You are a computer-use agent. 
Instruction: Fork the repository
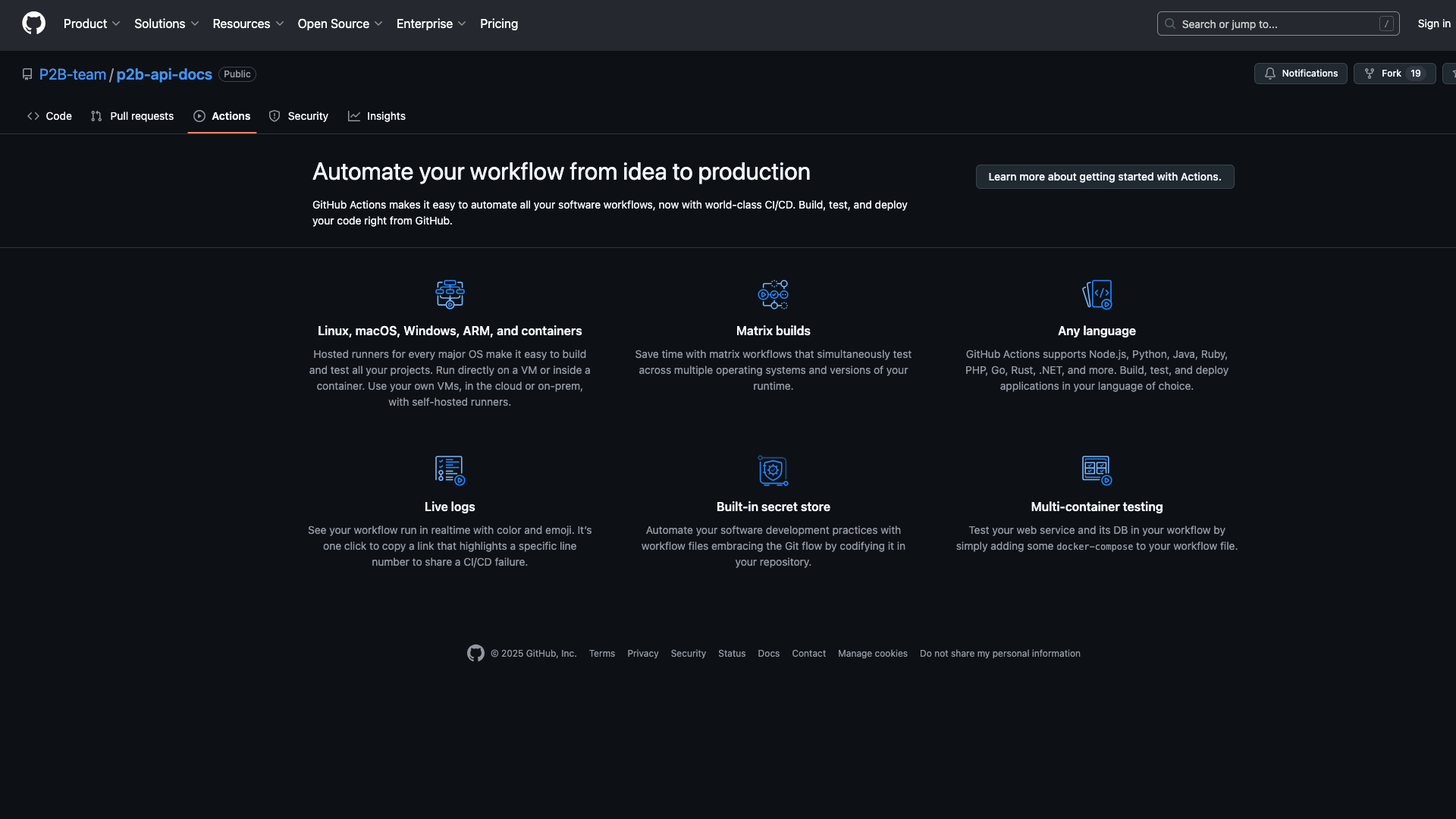pyautogui.click(x=1395, y=74)
